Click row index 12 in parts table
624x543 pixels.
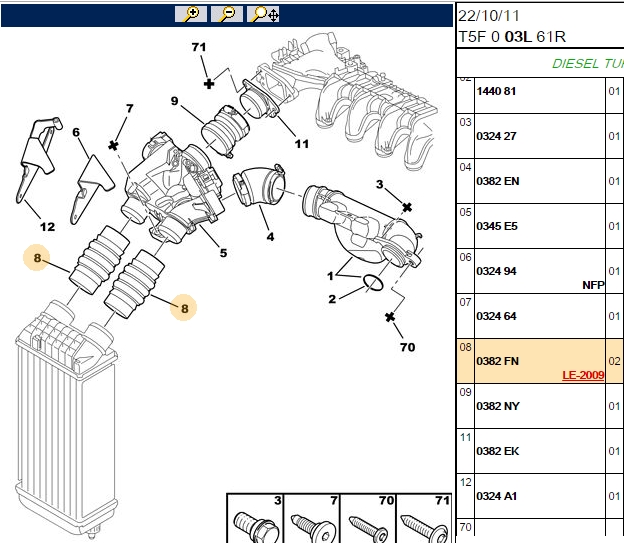click(465, 482)
